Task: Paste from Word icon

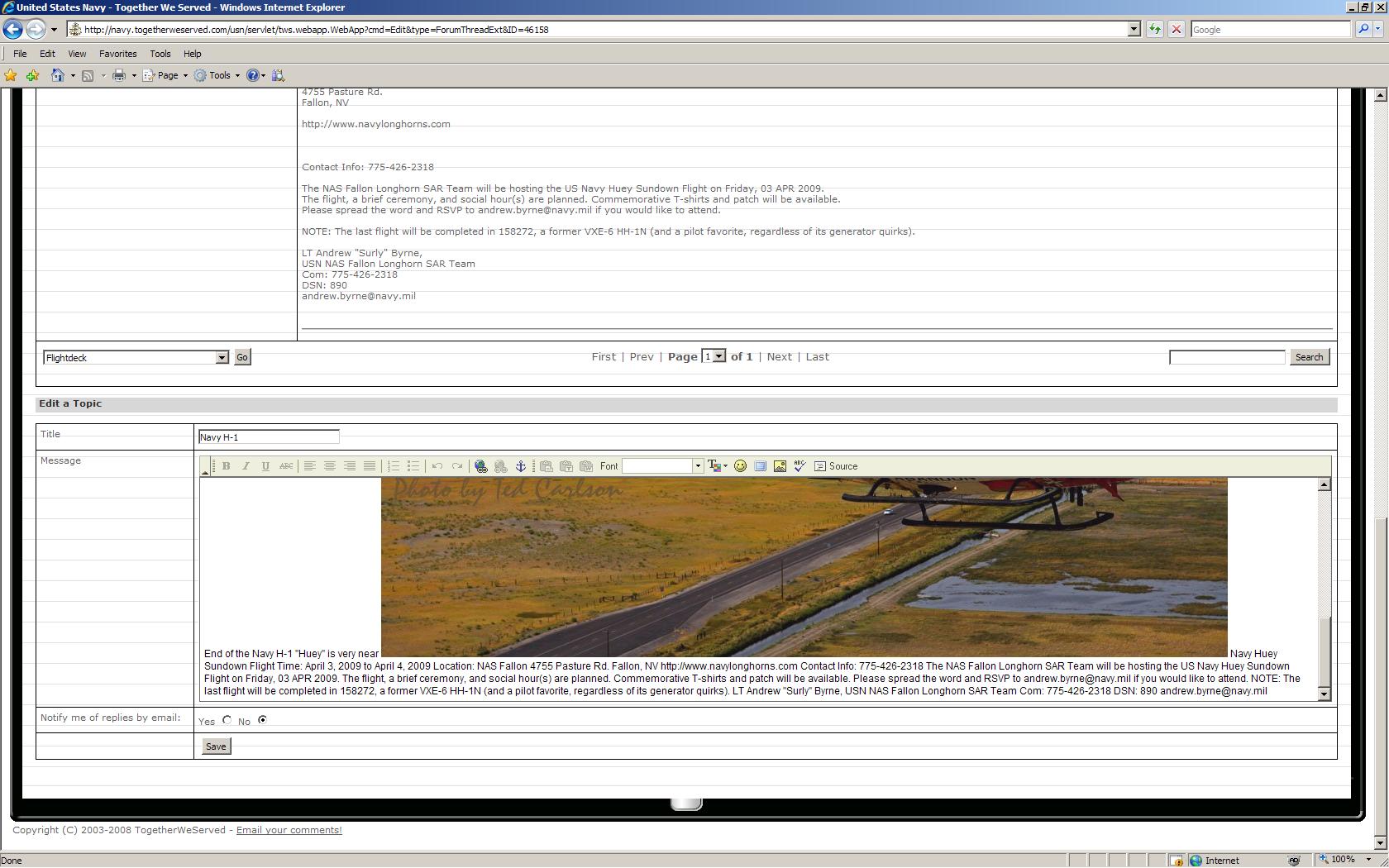Action: pyautogui.click(x=586, y=466)
